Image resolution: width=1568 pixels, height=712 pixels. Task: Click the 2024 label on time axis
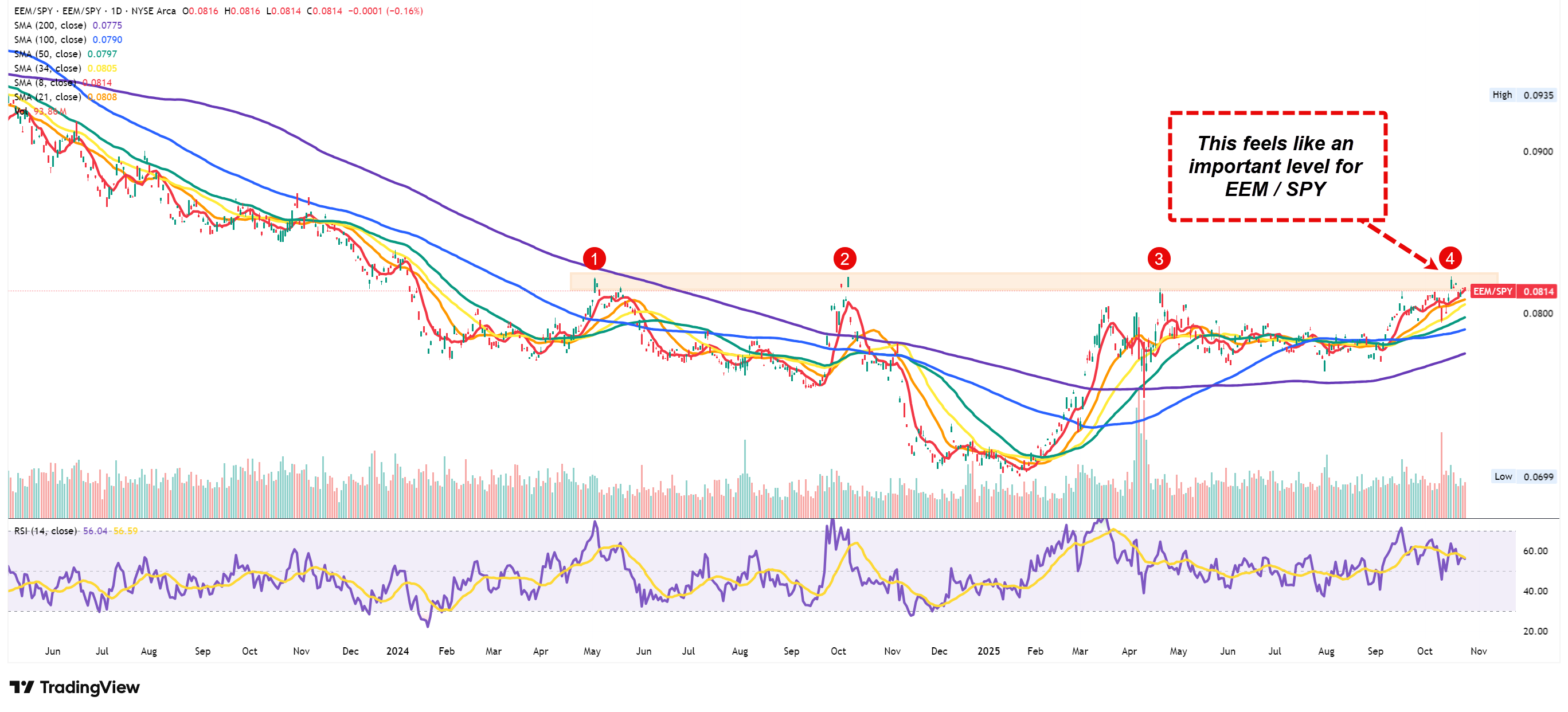click(x=397, y=651)
